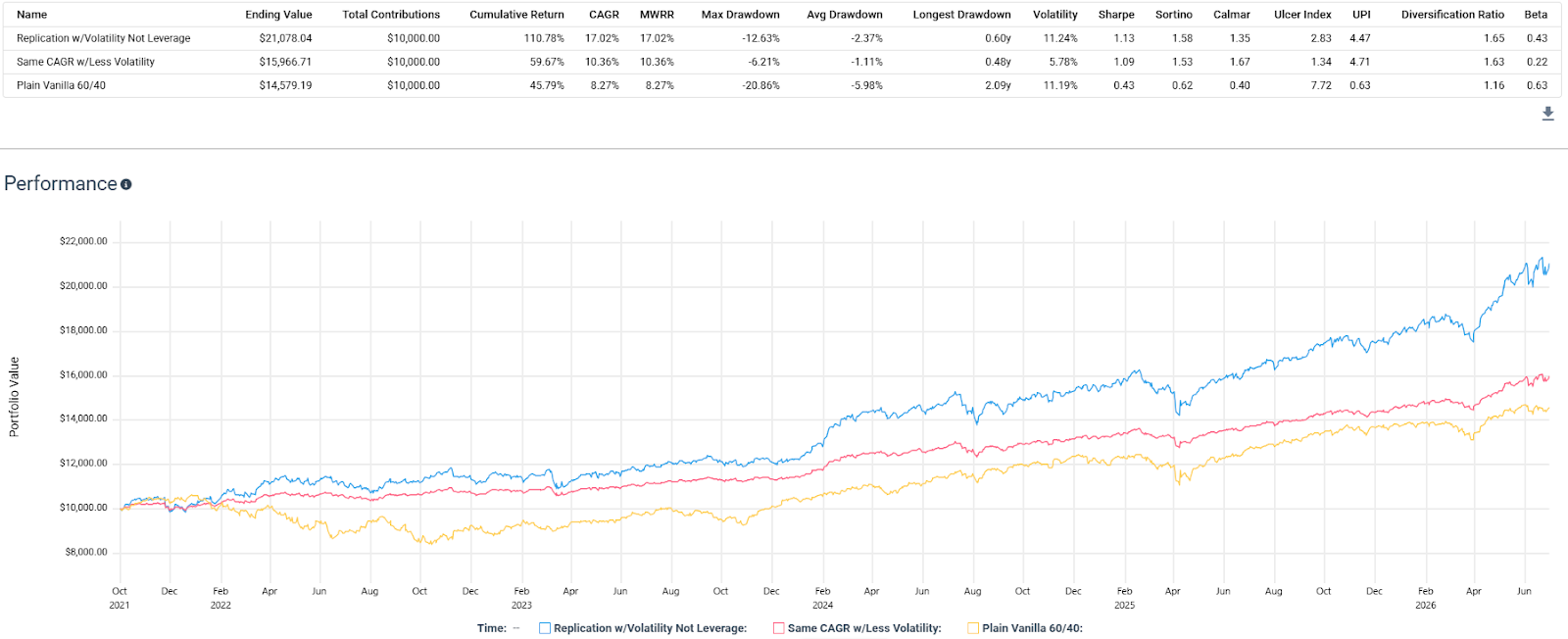
Task: Click the download icon below the table
Action: (x=1547, y=114)
